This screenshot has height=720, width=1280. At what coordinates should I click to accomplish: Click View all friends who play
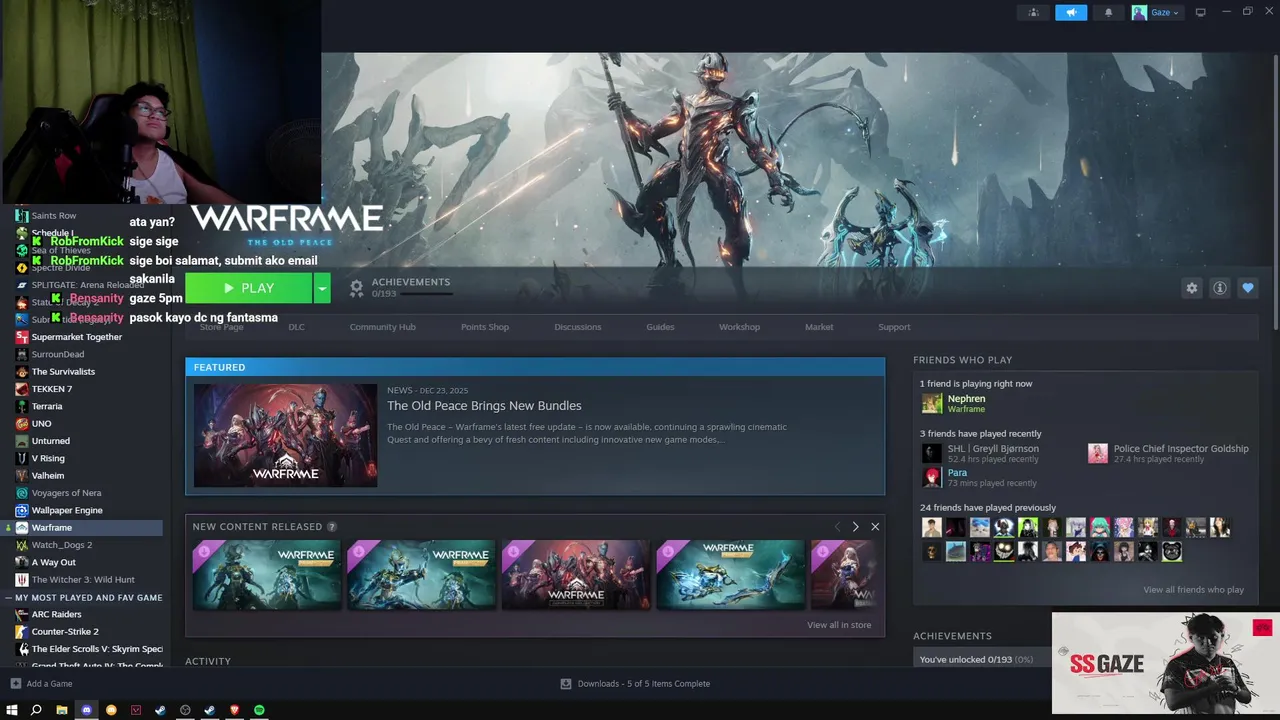(1193, 590)
